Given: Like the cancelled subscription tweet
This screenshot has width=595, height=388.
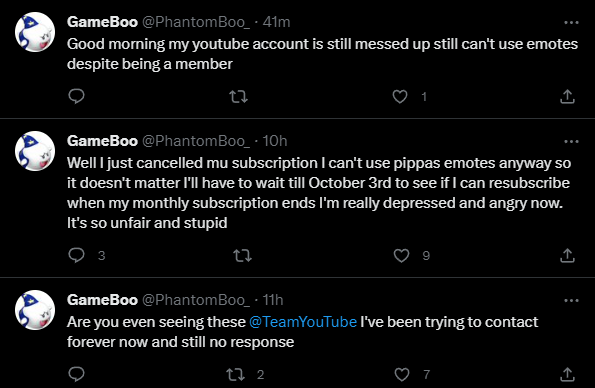Looking at the screenshot, I should 401,256.
